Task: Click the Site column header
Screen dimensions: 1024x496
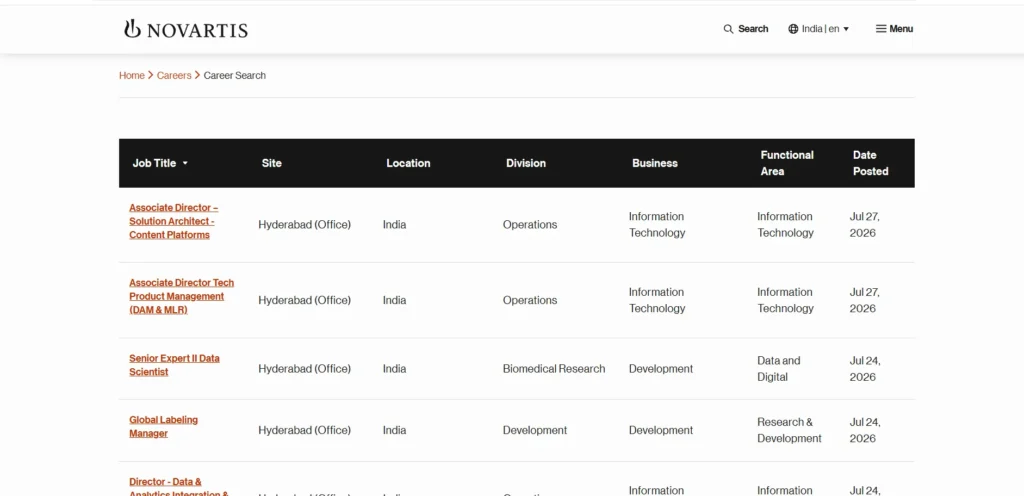Action: coord(272,163)
